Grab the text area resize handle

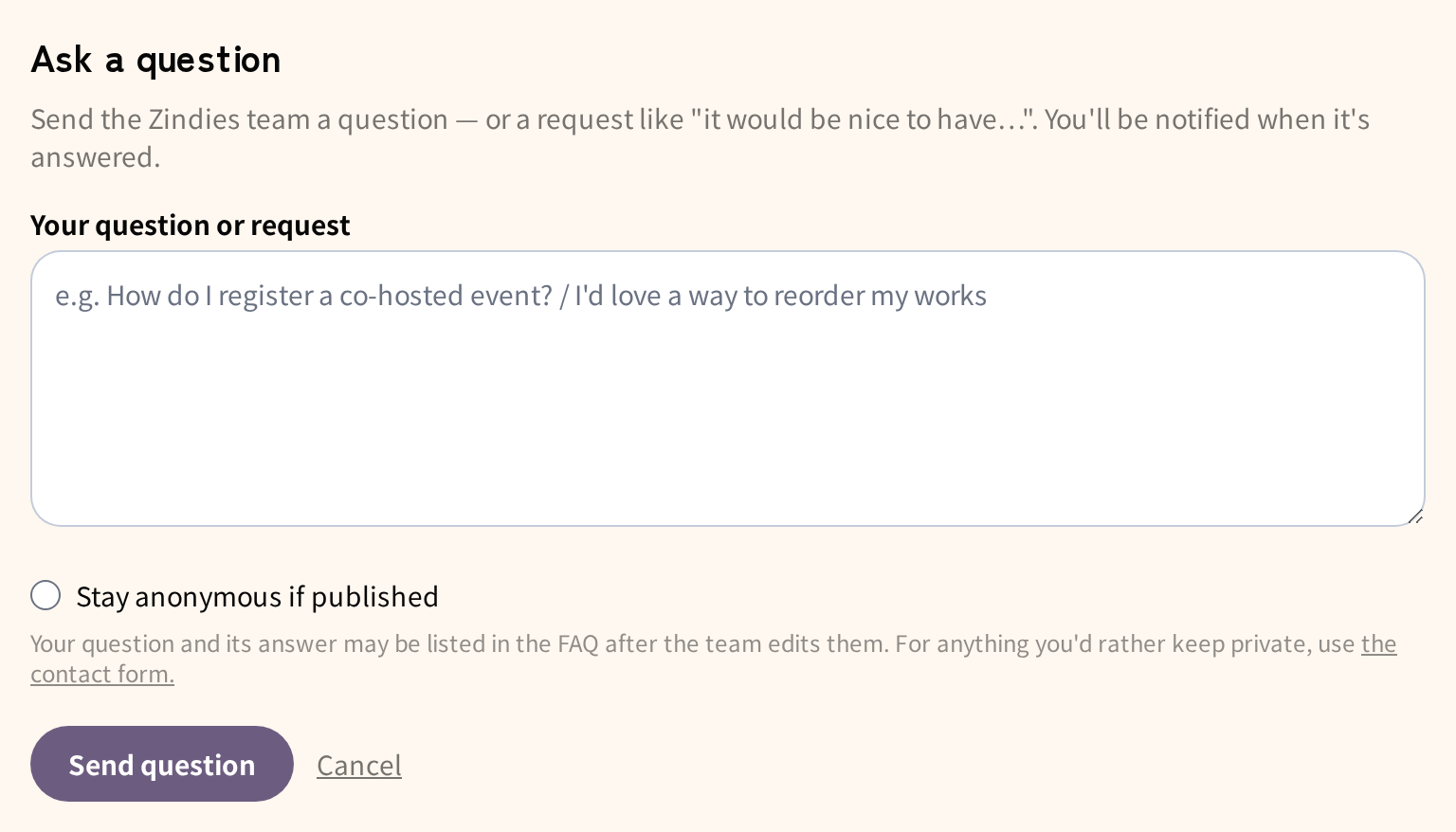tap(1415, 516)
